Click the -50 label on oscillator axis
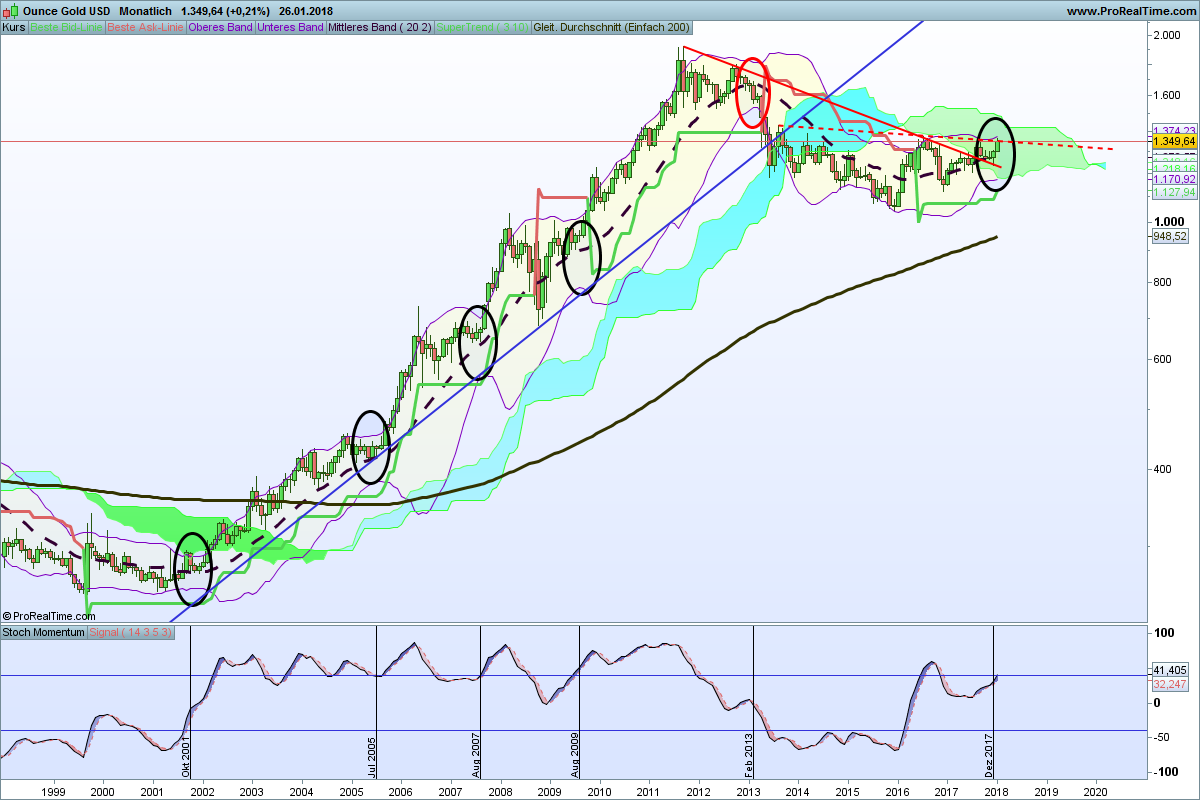Viewport: 1200px width, 800px height. (x=1163, y=738)
